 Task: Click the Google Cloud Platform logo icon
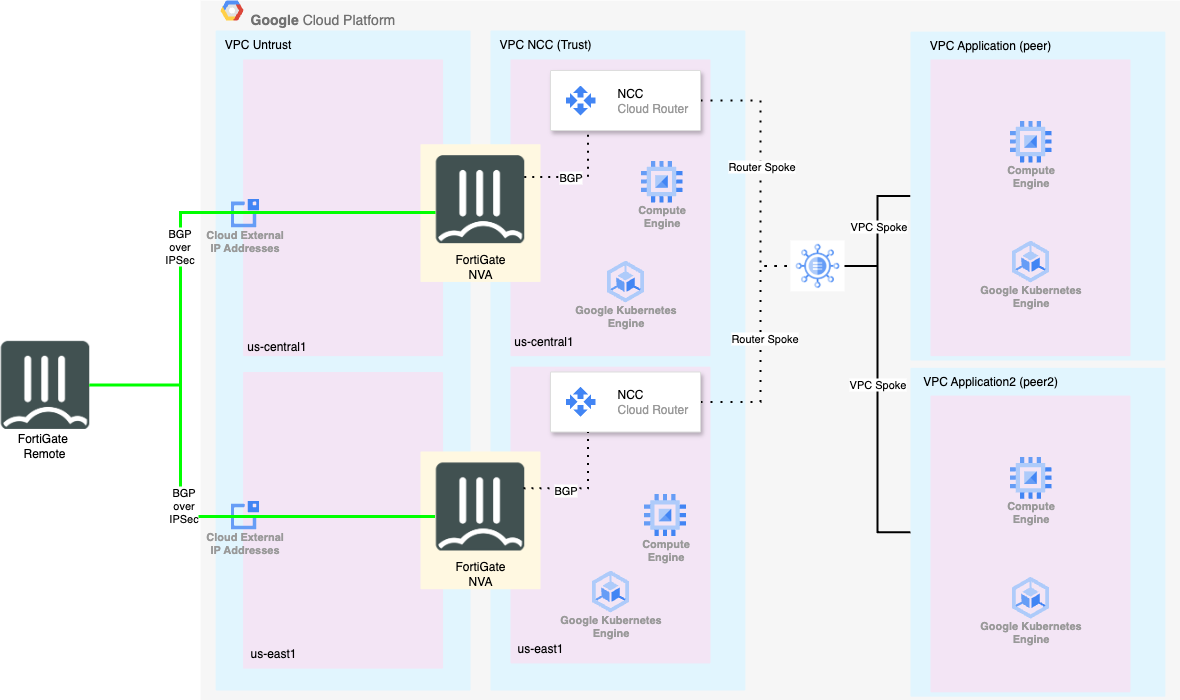click(x=232, y=11)
